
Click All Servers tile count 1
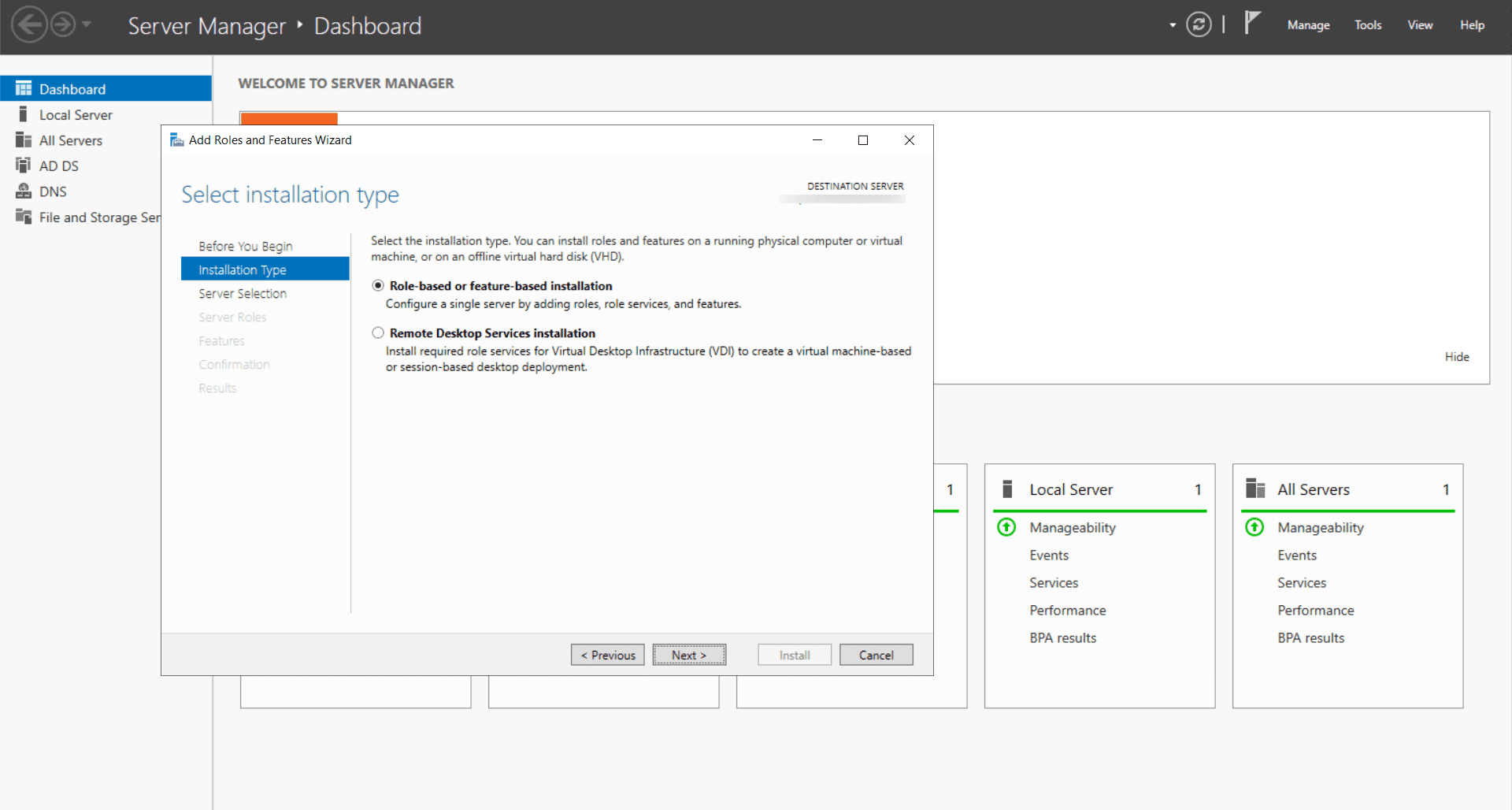[1446, 489]
